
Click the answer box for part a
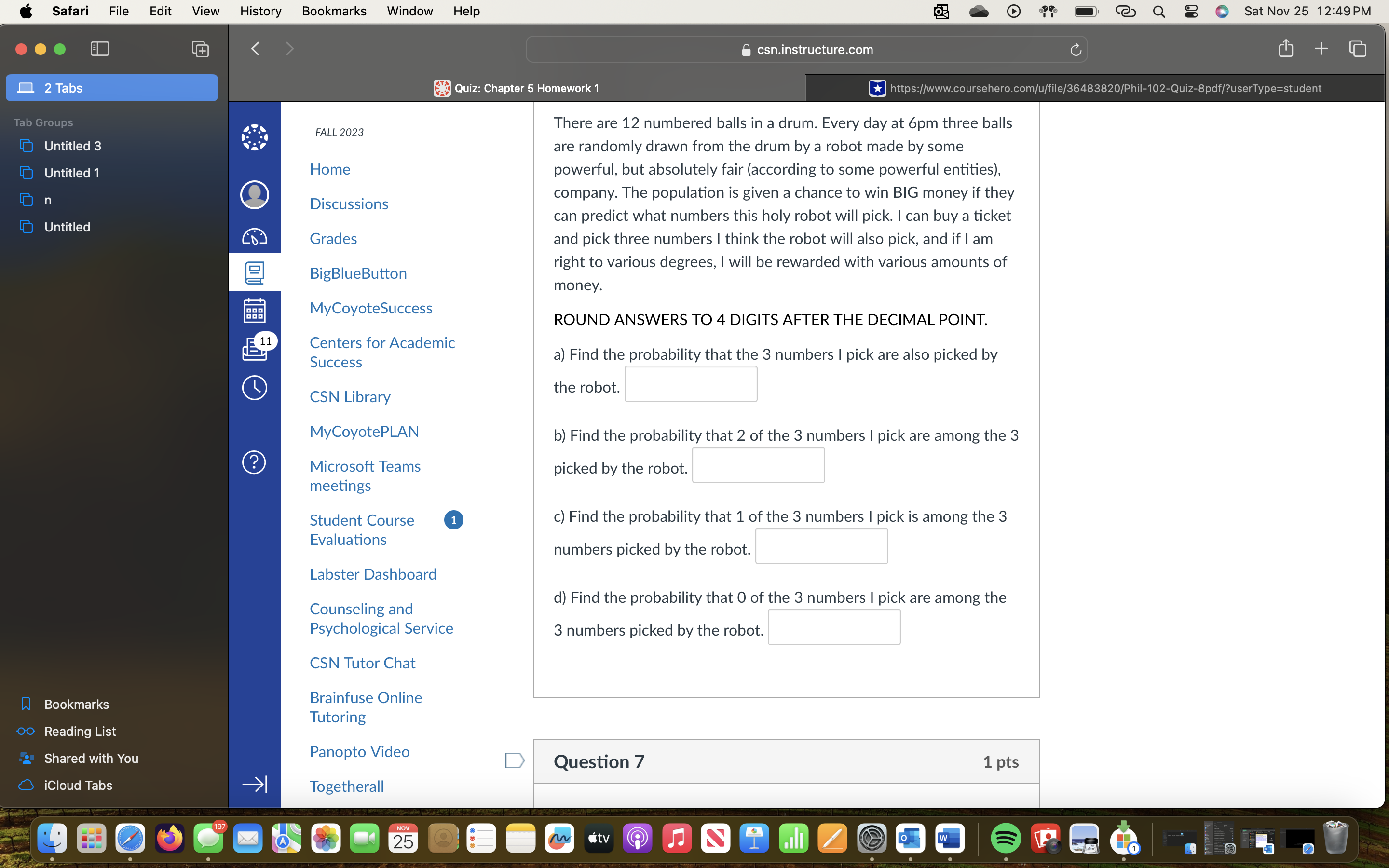(691, 383)
